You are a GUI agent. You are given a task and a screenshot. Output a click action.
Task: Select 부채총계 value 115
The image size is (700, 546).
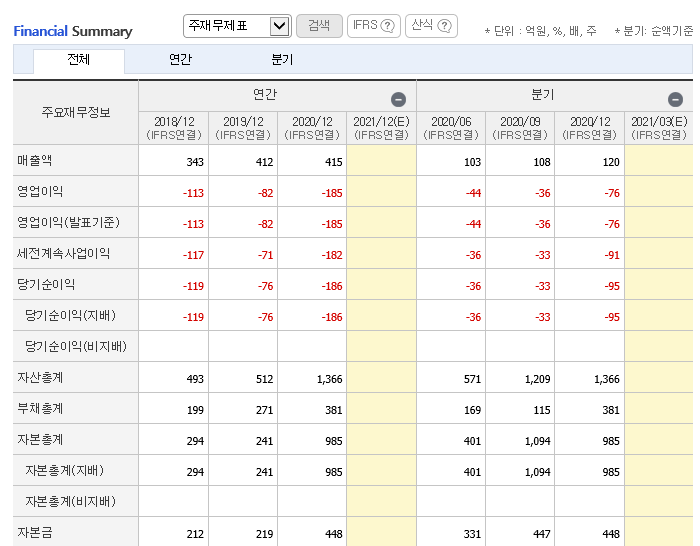[542, 410]
